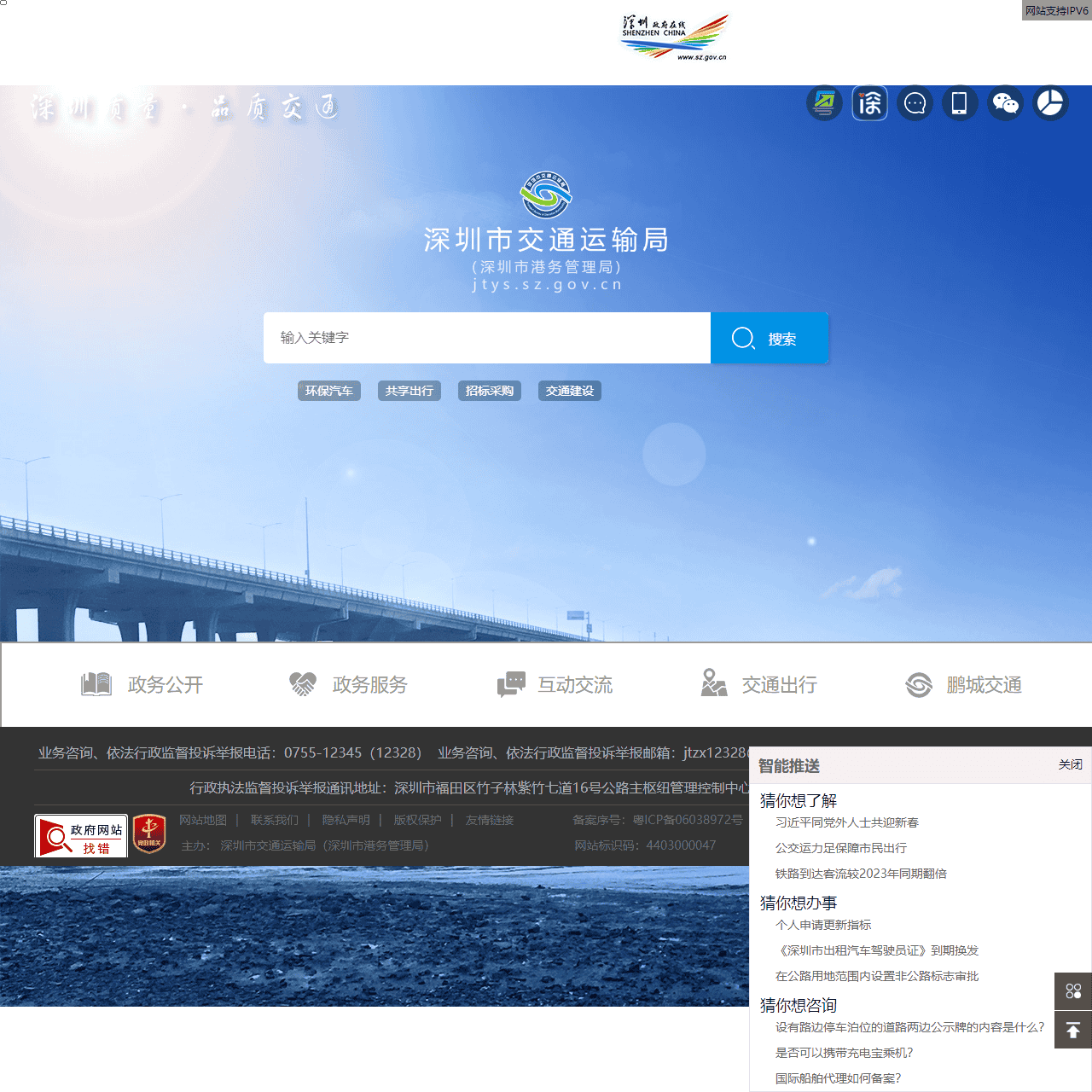This screenshot has height=1092, width=1092.
Task: Open 《深圳市出租汽车驾驶员证》到期换发 link
Action: 877,950
